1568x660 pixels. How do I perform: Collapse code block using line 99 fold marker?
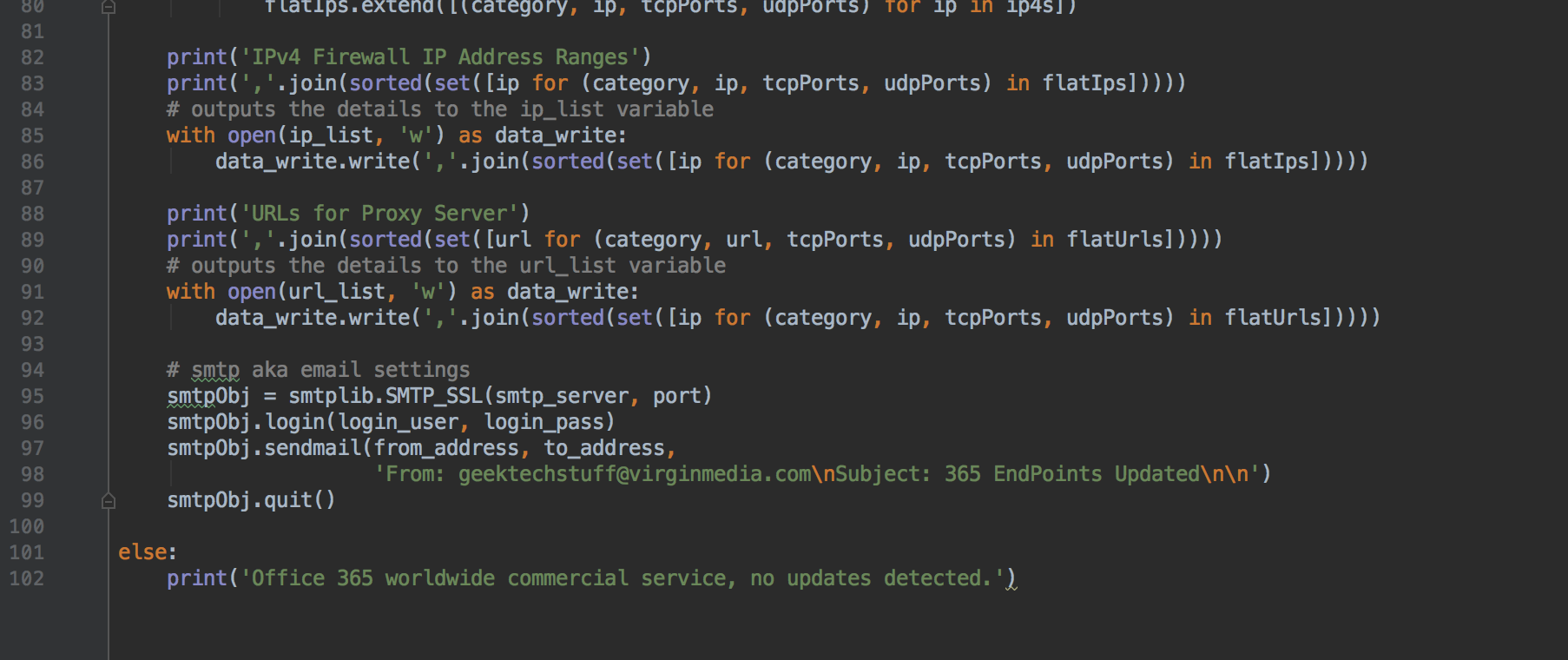109,501
